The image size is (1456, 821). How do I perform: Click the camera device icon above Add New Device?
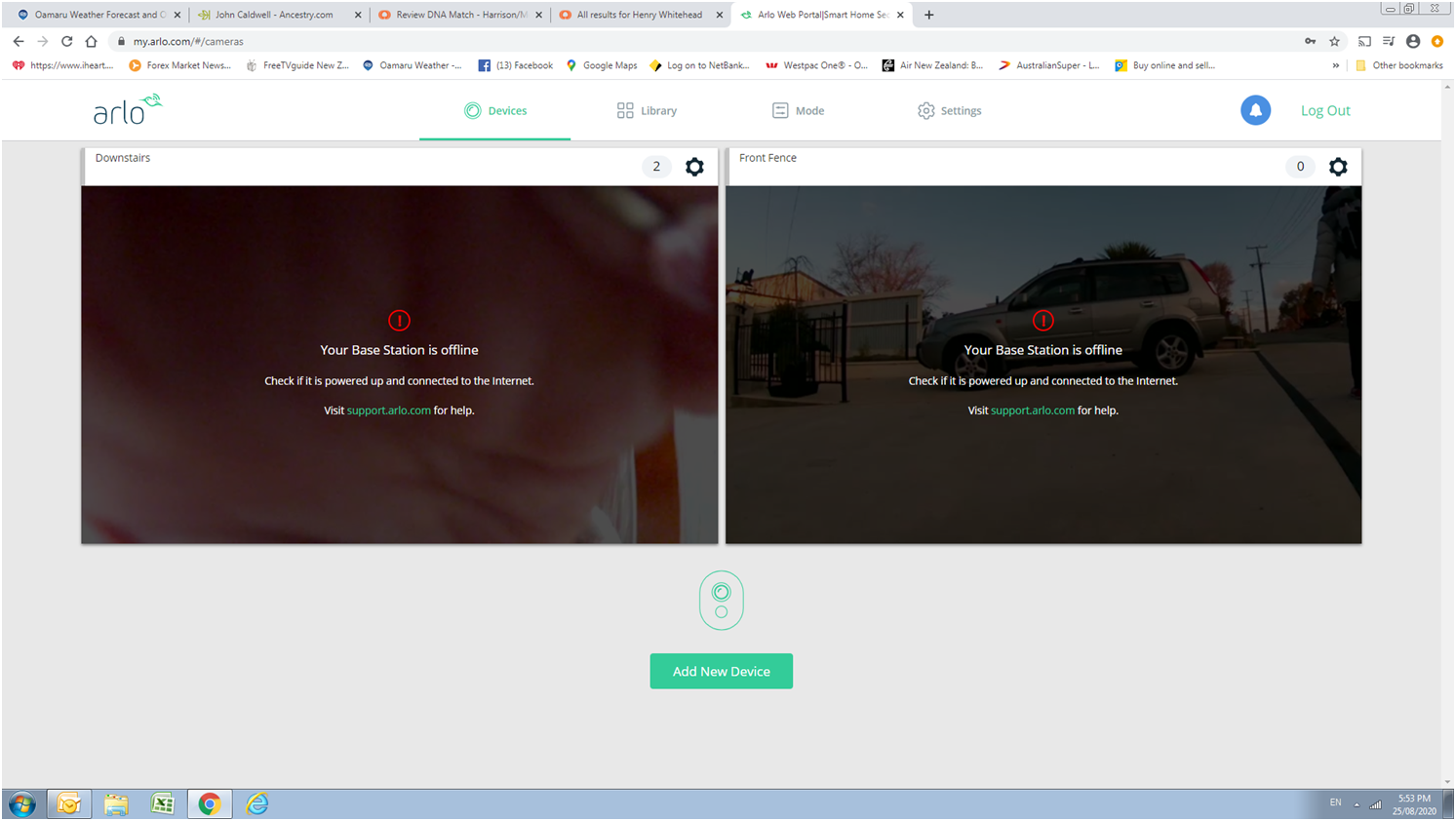coord(721,601)
